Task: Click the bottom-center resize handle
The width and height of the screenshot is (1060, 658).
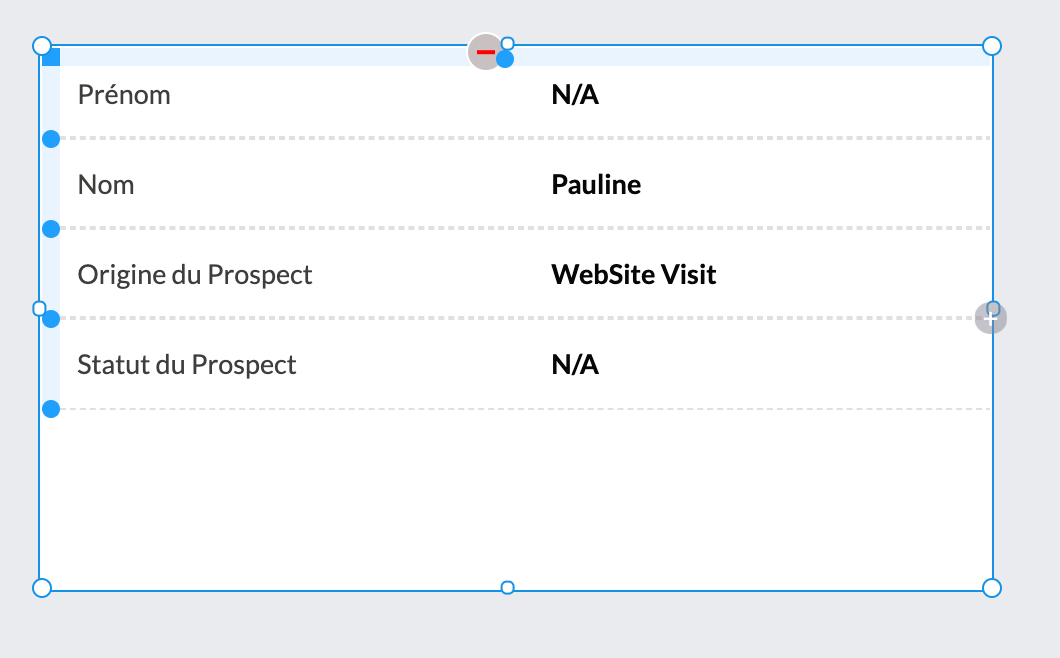Action: click(x=507, y=587)
